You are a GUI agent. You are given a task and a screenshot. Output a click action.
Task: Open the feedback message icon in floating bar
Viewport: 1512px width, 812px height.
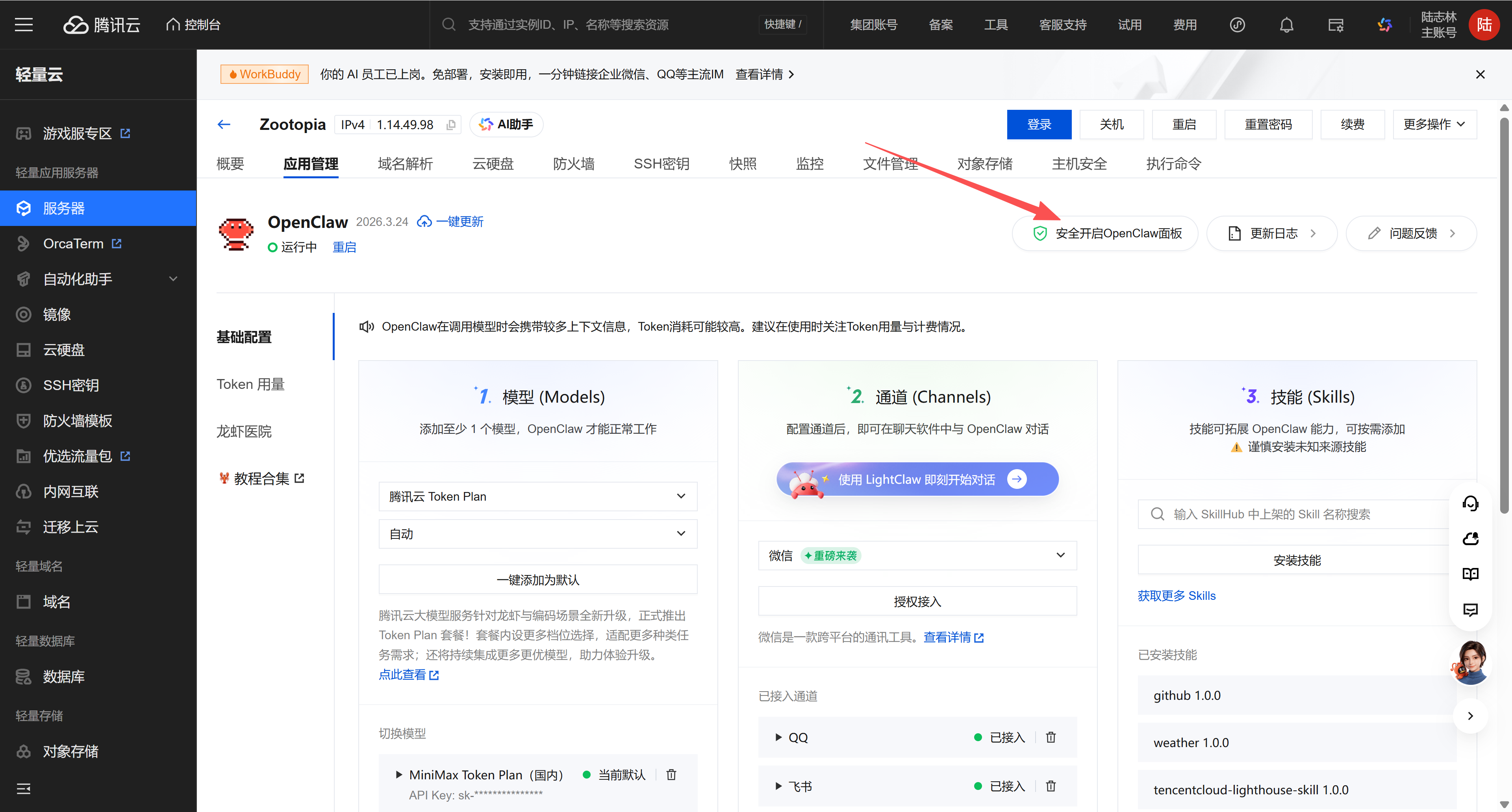click(1470, 610)
